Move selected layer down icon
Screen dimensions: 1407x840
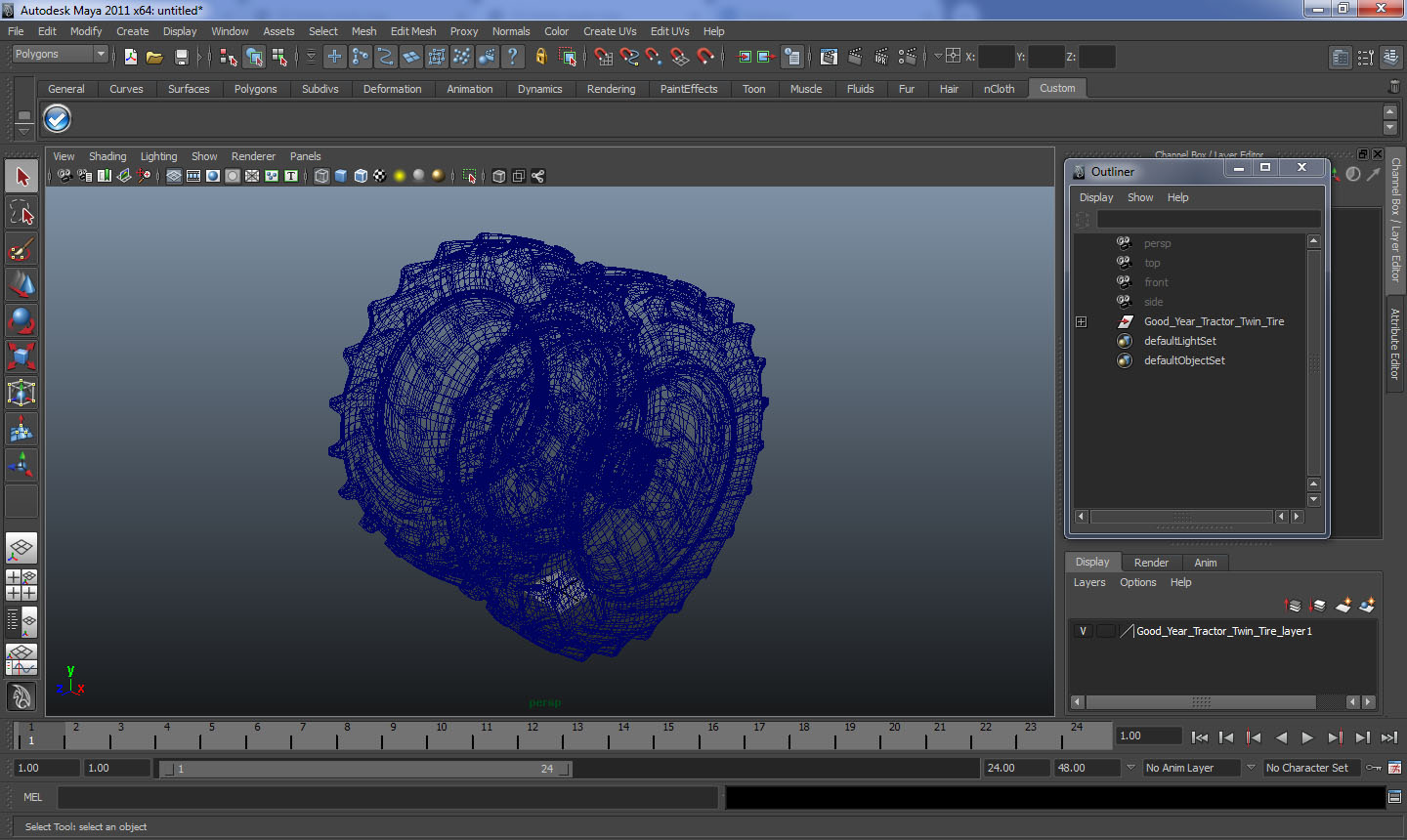pos(1317,606)
